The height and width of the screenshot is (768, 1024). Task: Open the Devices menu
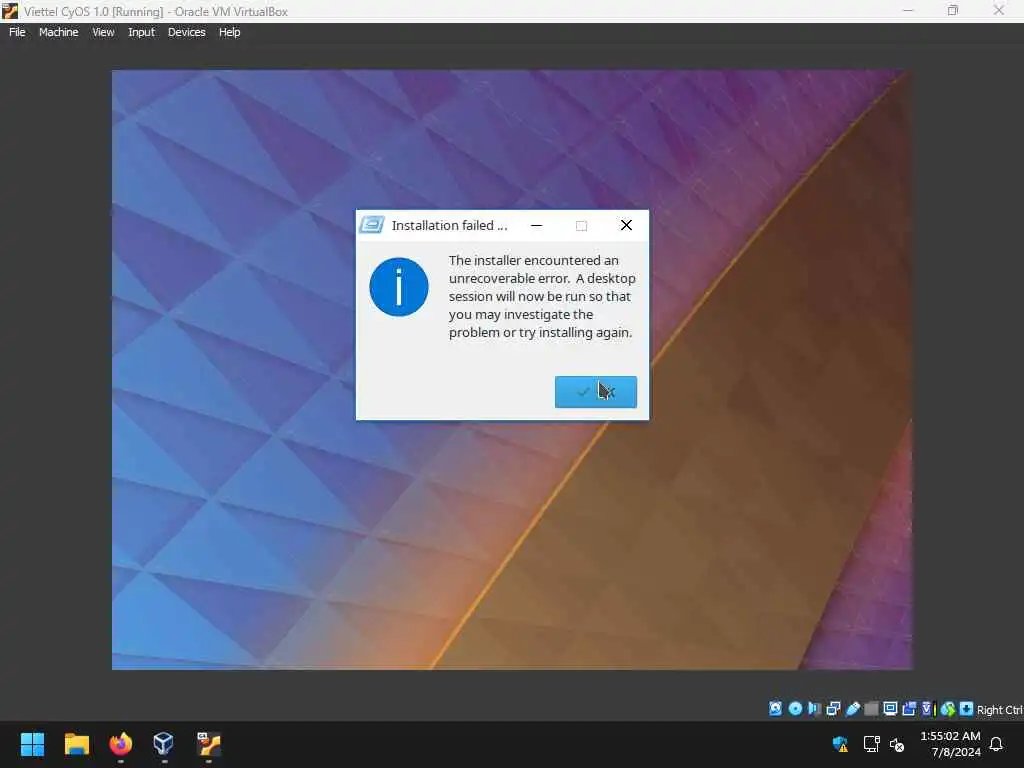(x=186, y=32)
